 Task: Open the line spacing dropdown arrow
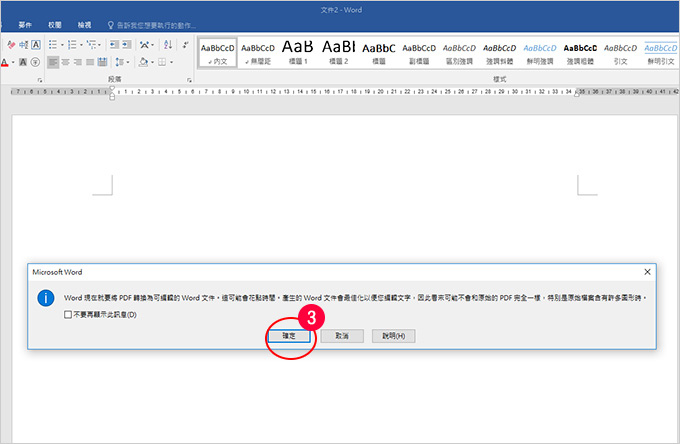click(x=128, y=62)
